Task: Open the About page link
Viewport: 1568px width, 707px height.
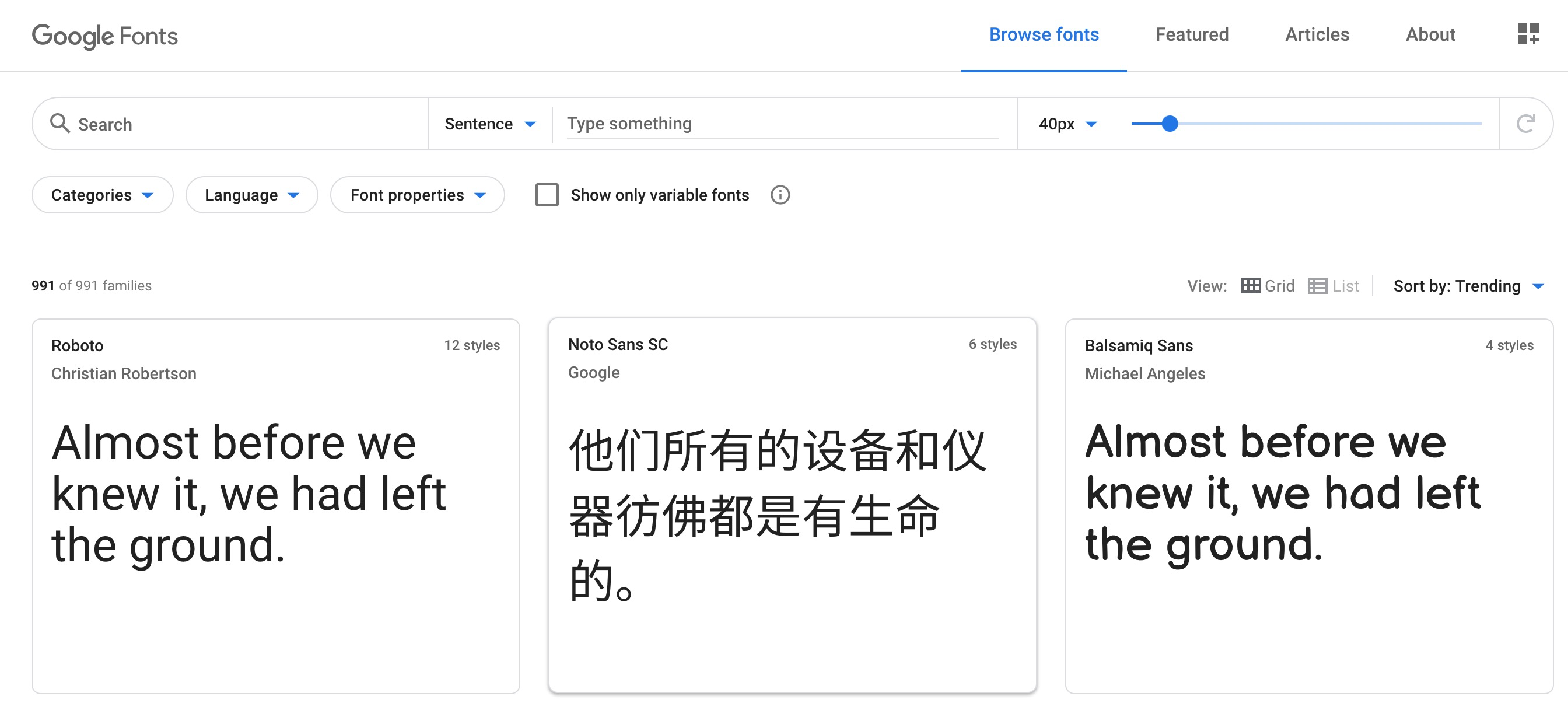Action: (1430, 34)
